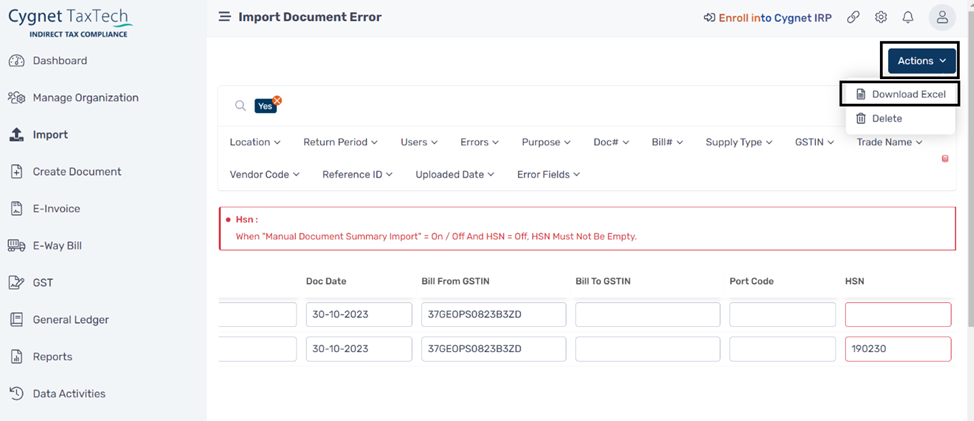The image size is (974, 421).
Task: Click the second row Port Code field
Action: [783, 349]
